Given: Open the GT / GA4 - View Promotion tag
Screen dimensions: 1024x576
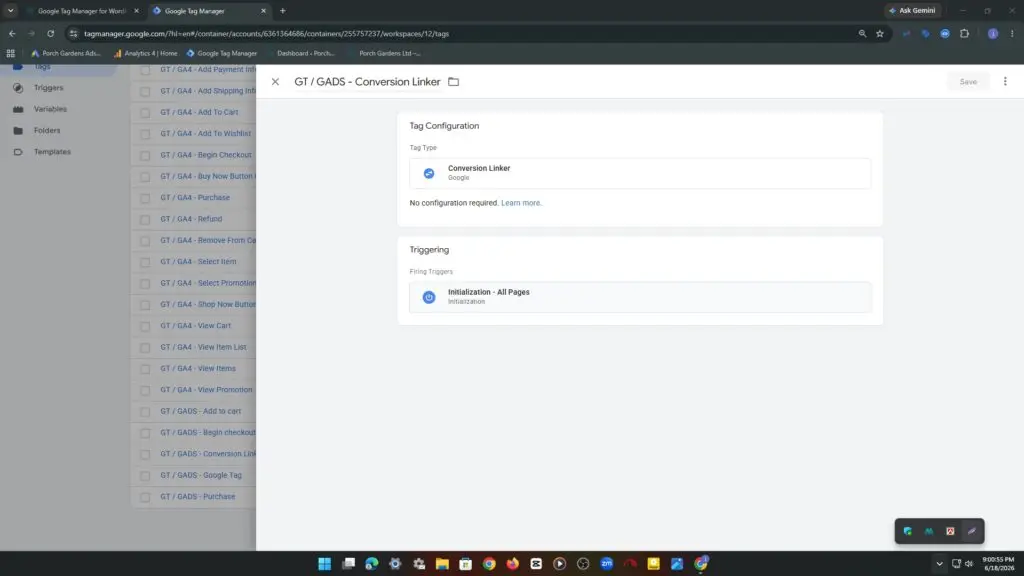Looking at the screenshot, I should [206, 390].
